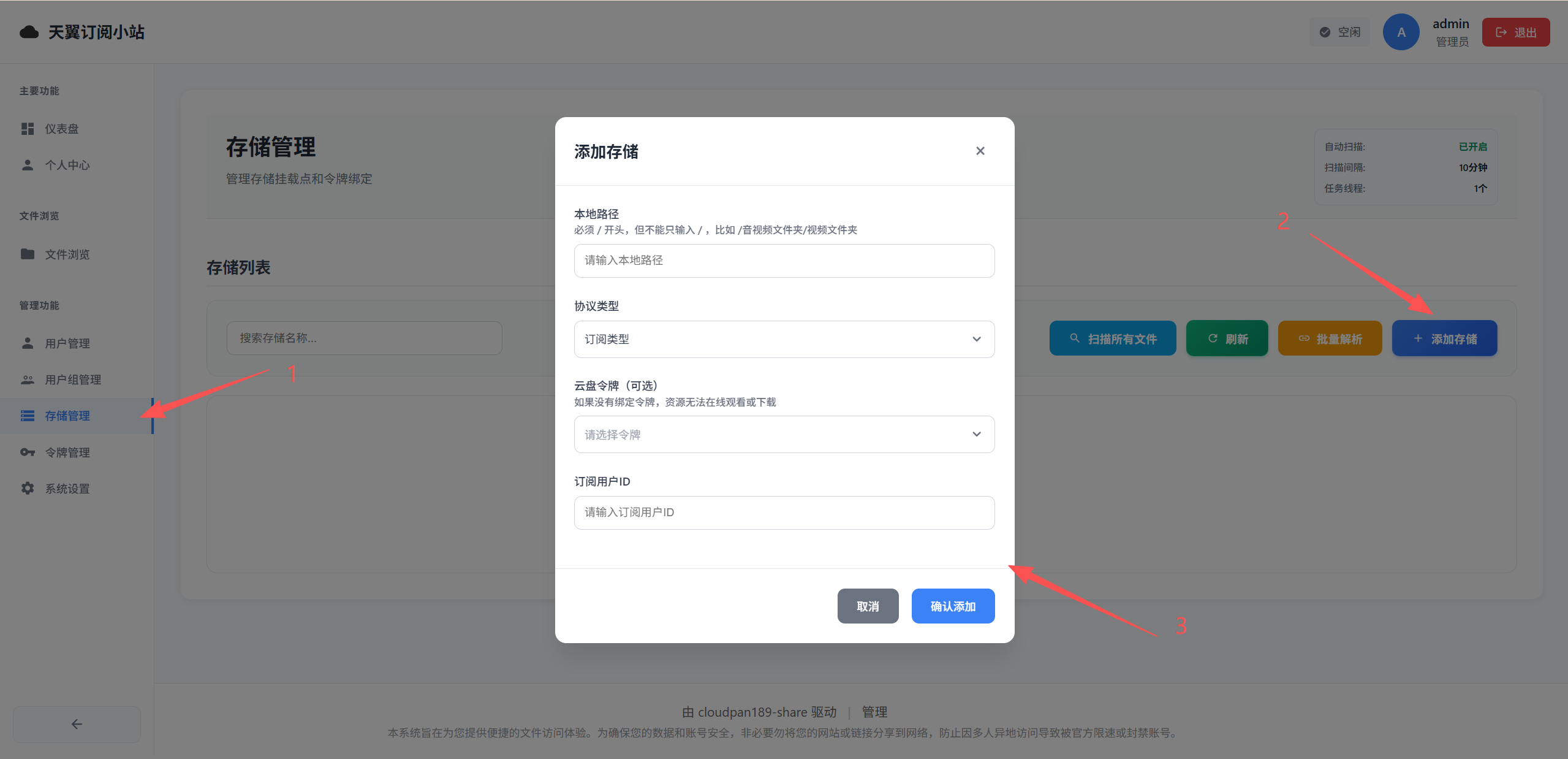Expand the 协议类型 dropdown

(784, 339)
